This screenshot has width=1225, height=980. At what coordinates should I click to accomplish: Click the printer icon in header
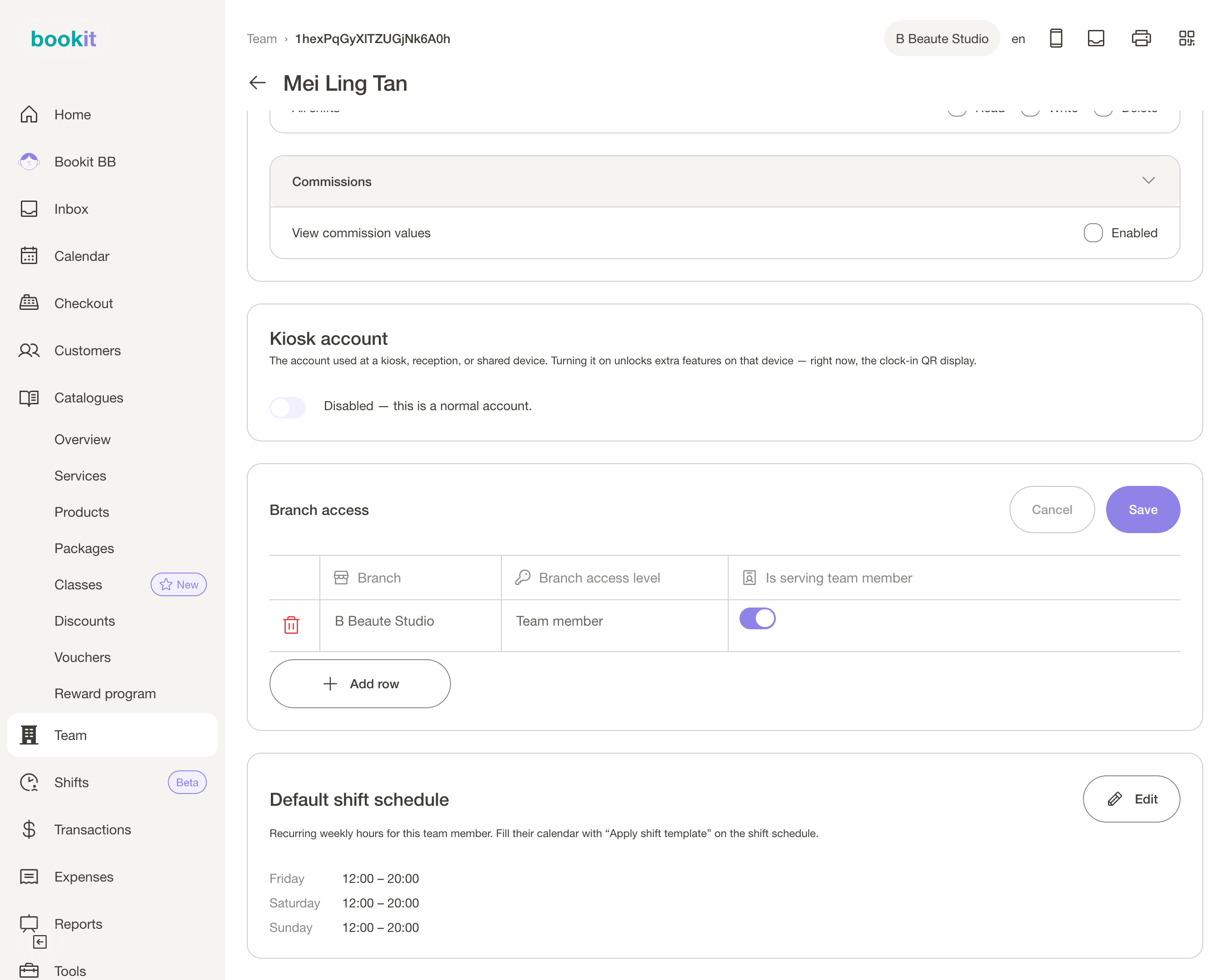point(1141,38)
